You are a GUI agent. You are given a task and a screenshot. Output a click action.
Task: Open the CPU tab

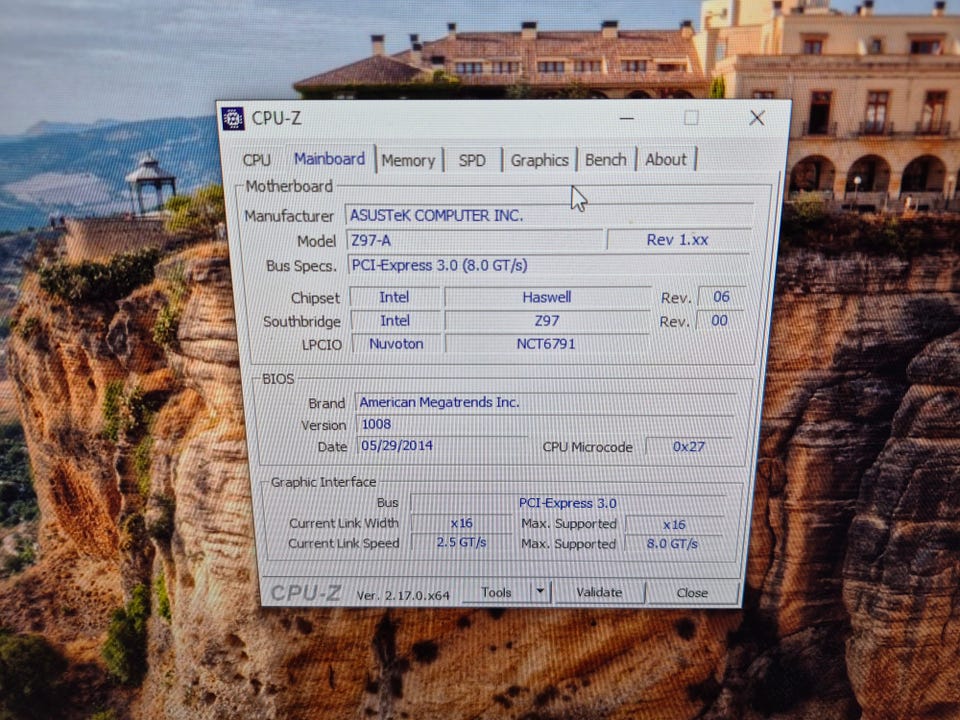coord(257,160)
